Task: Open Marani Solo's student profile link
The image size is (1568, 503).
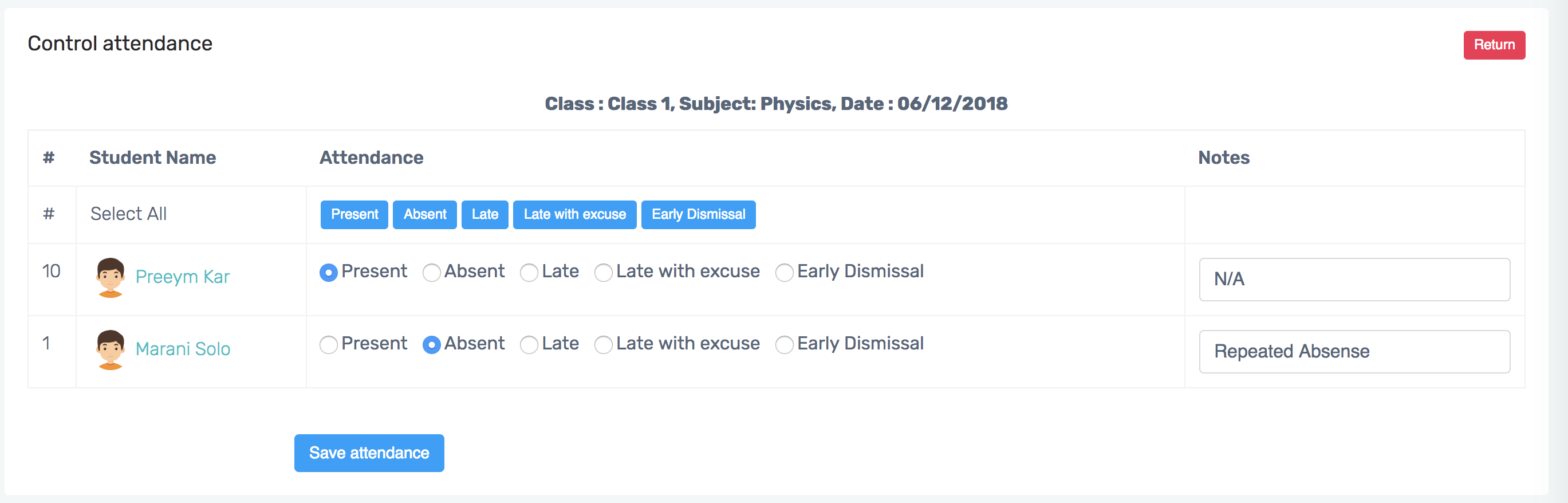Action: pos(183,349)
